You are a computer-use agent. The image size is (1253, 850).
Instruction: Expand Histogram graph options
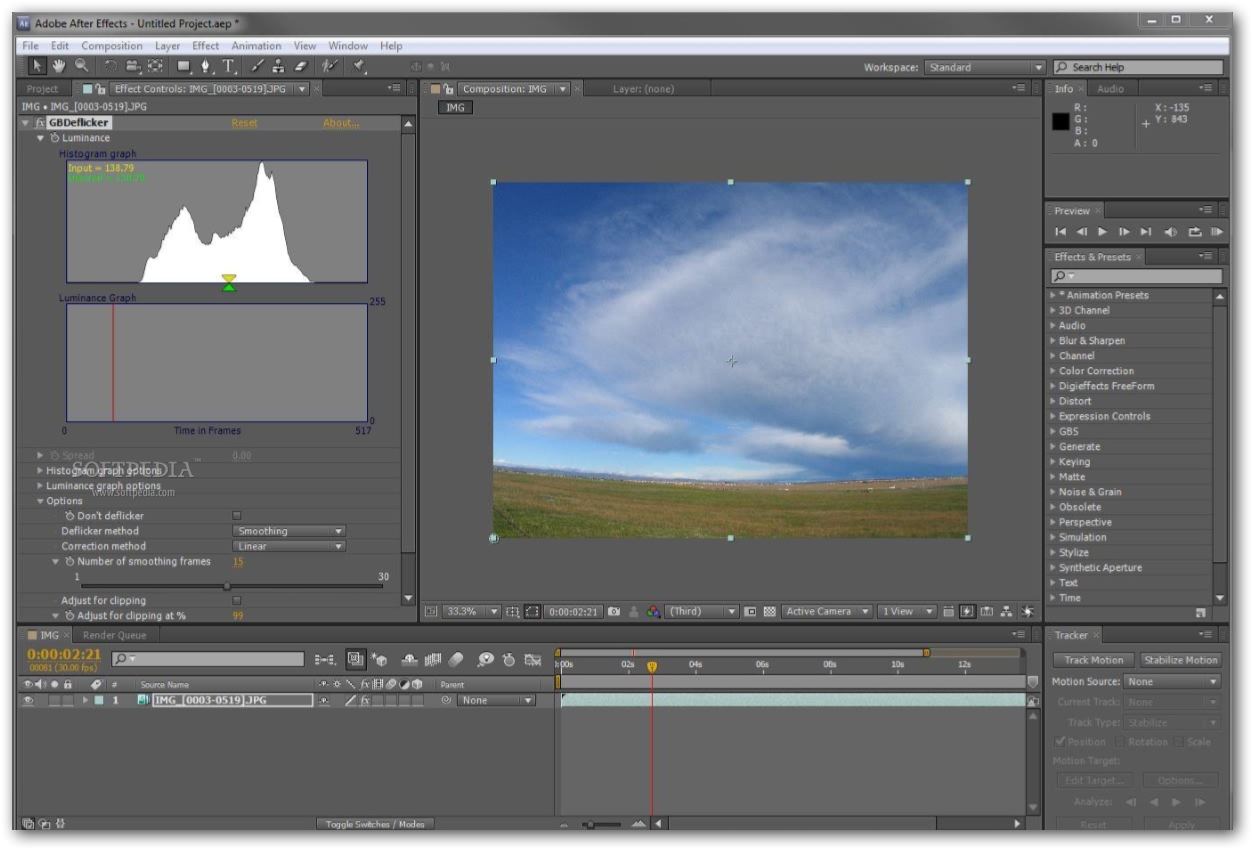pyautogui.click(x=40, y=470)
